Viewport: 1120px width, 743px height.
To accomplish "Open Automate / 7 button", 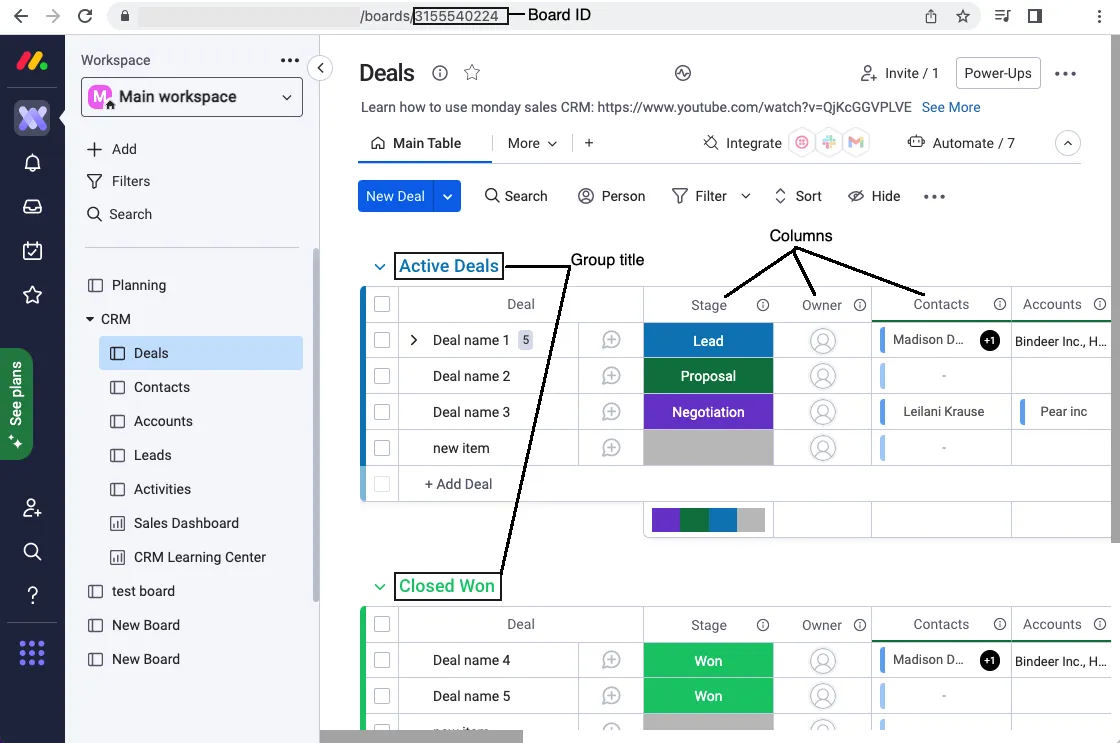I will point(961,143).
